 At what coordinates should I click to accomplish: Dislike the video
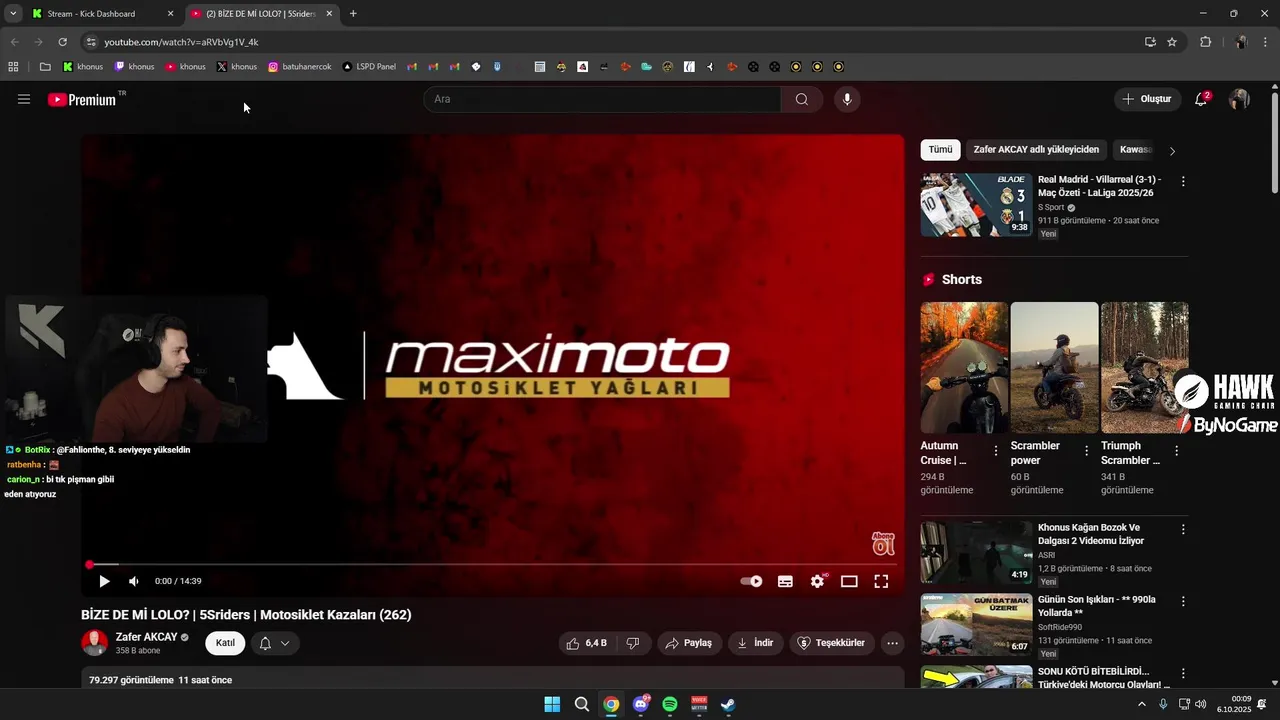pyautogui.click(x=633, y=643)
